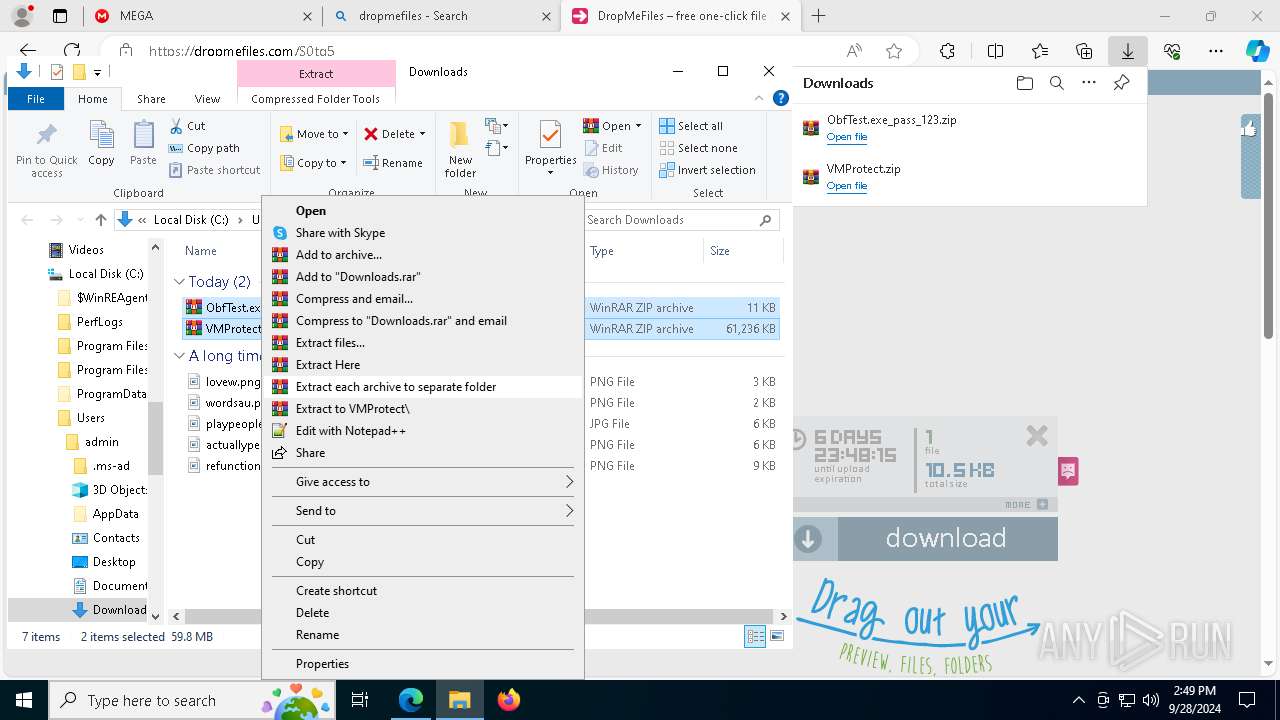Collapse the Today (2) group
The image size is (1280, 720).
(179, 282)
